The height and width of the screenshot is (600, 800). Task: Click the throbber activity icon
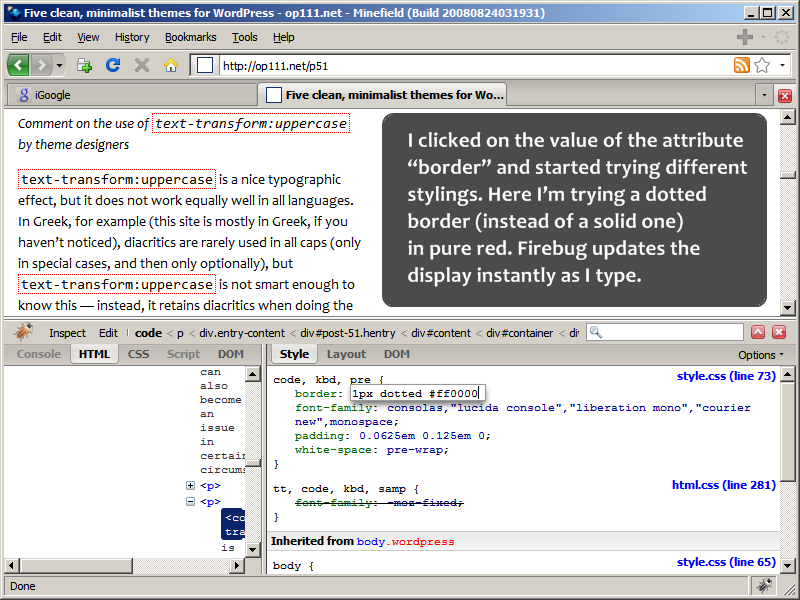(x=782, y=37)
